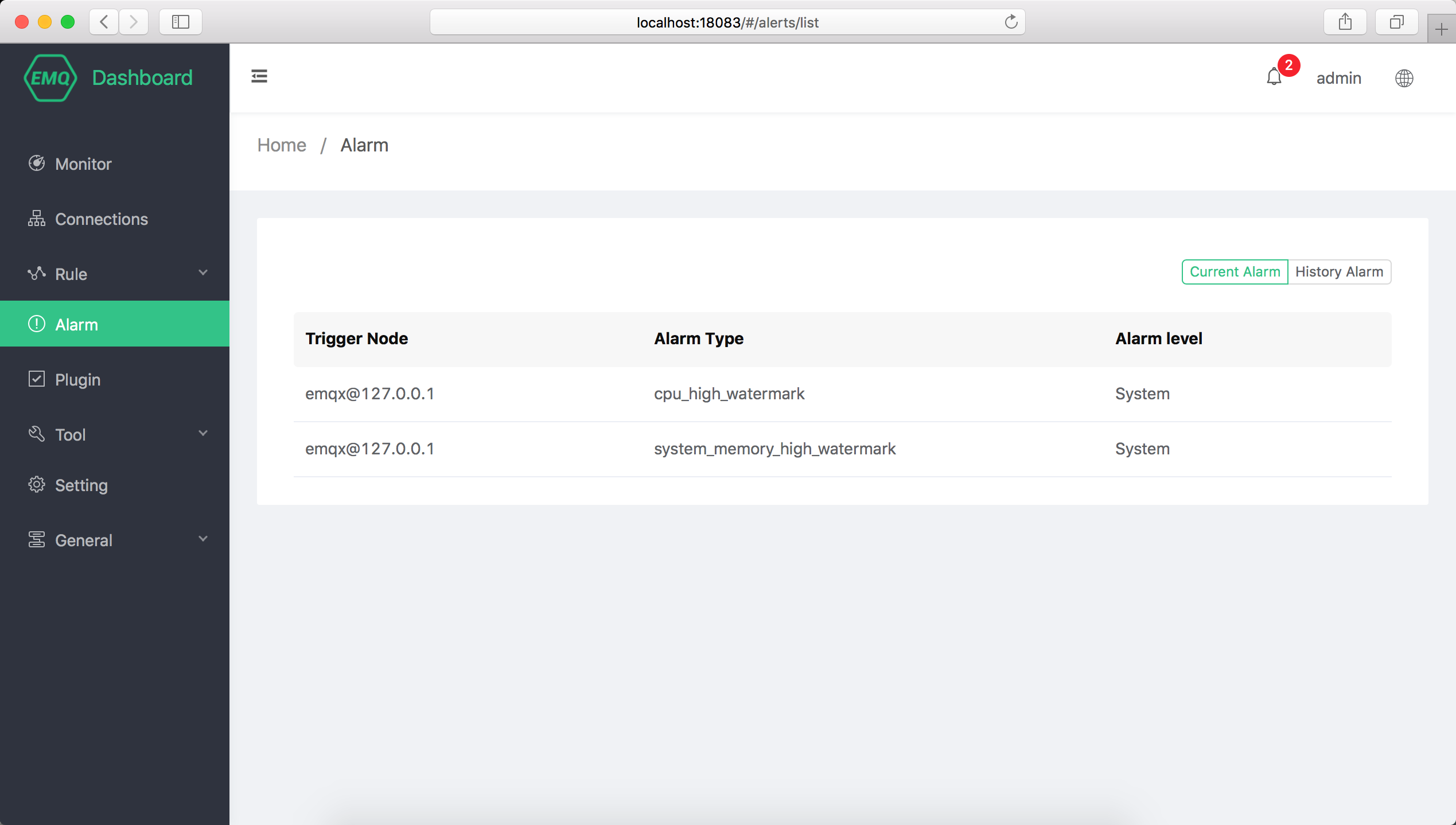Click System level in system_memory_high_watermark row
Screen dimensions: 1456x825
tap(1142, 449)
